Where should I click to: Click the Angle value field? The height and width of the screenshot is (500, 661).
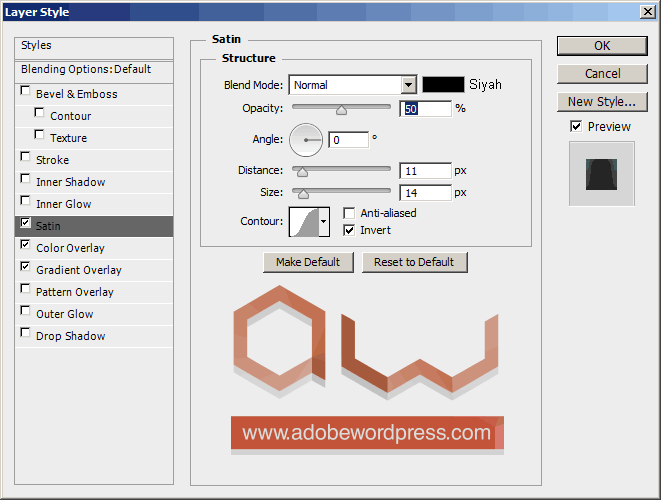[349, 140]
